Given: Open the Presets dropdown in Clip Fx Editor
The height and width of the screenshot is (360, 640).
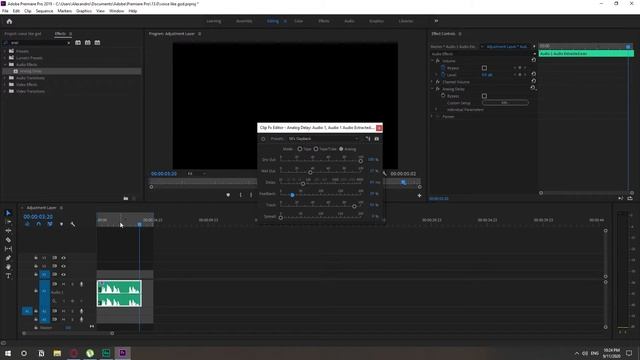Looking at the screenshot, I should (x=323, y=139).
